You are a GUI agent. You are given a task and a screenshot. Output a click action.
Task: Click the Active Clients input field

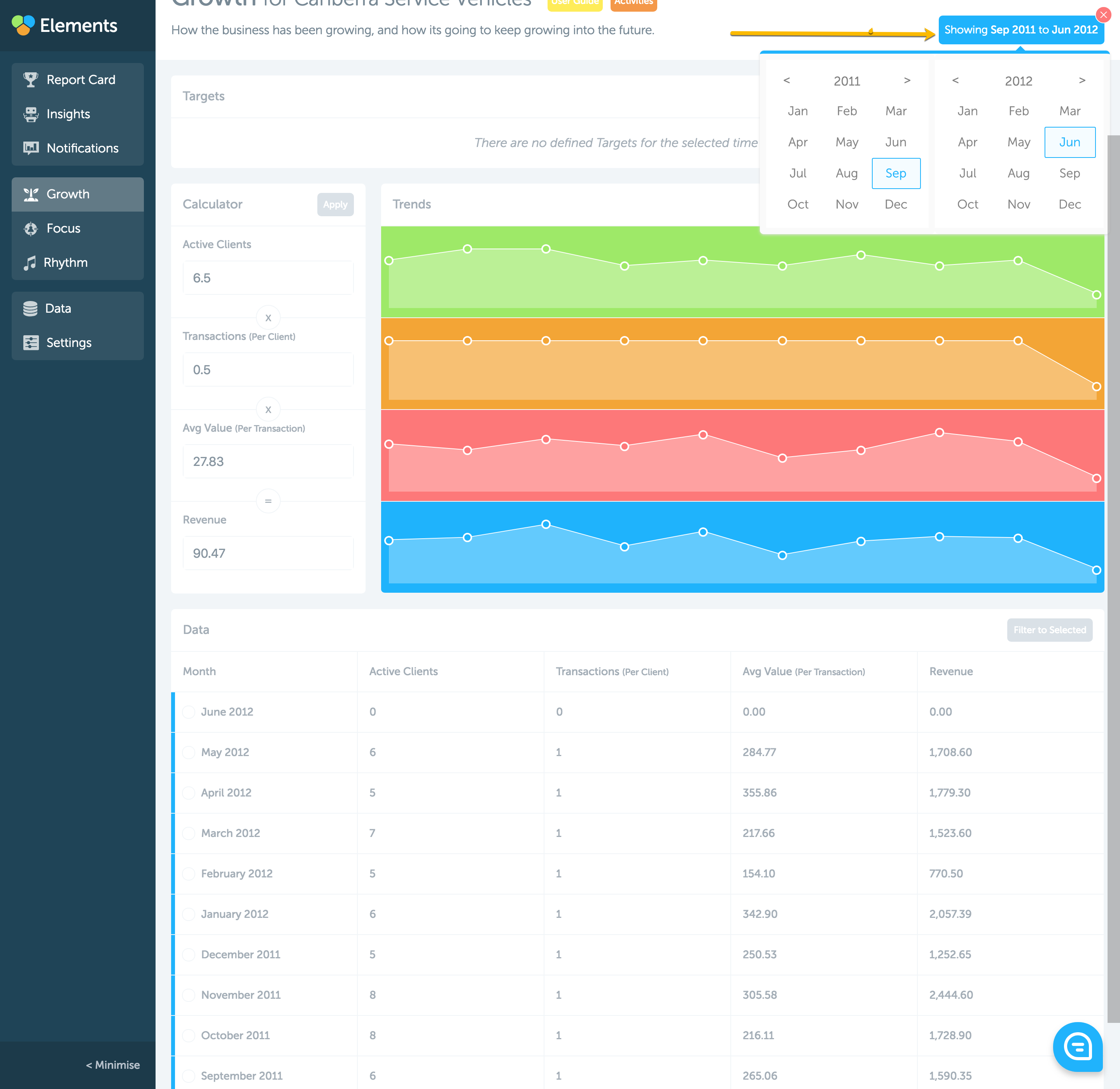[x=268, y=278]
